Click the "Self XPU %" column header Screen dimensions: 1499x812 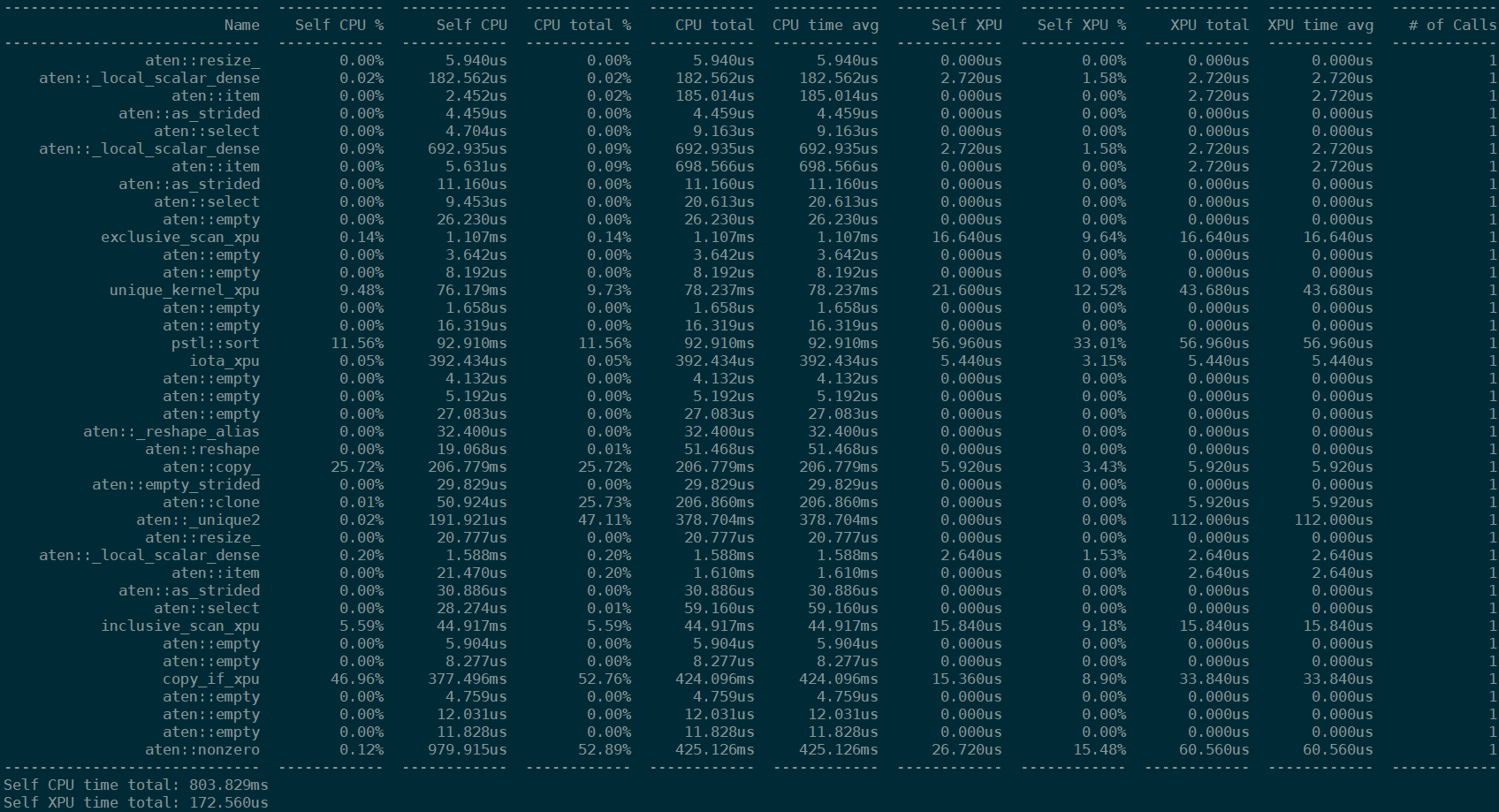tap(1082, 25)
